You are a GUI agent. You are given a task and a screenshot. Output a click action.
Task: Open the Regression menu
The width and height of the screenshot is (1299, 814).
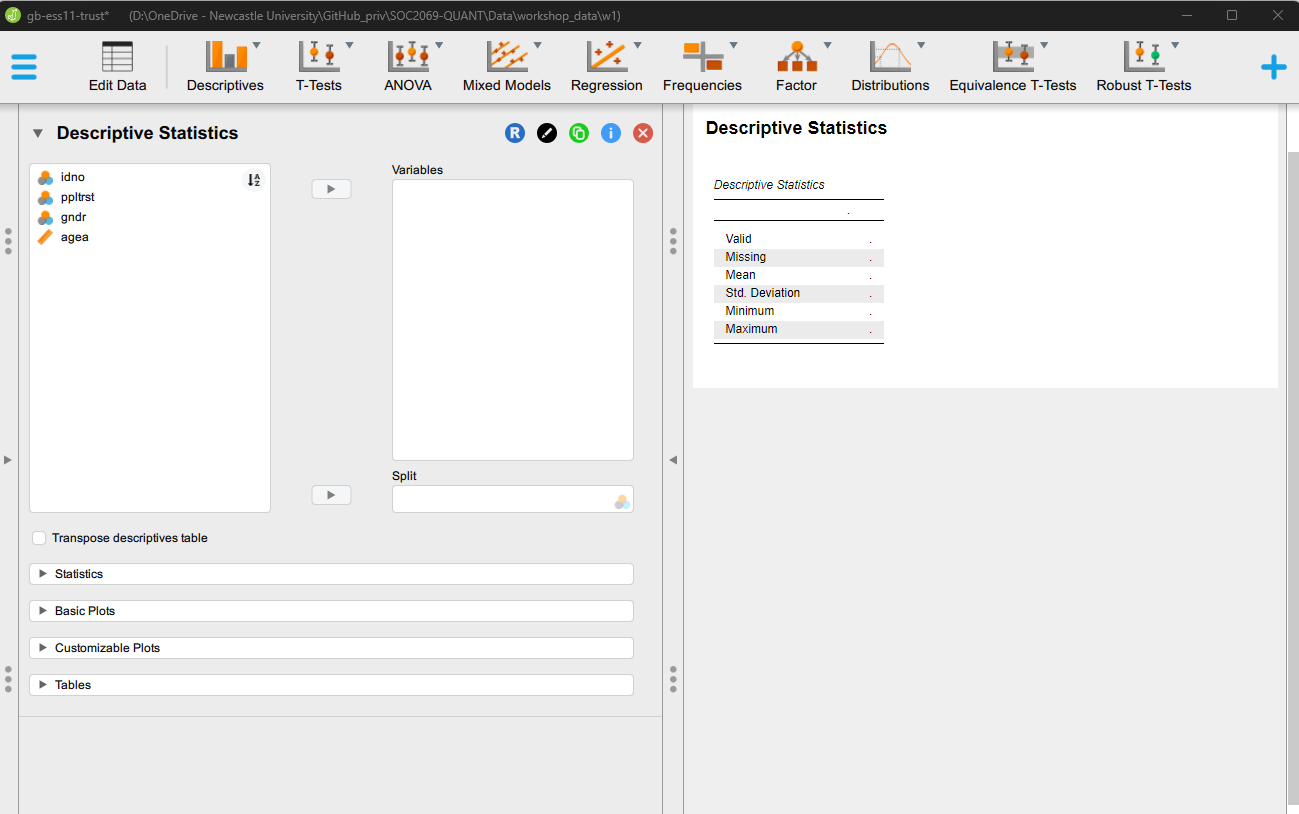pos(606,66)
